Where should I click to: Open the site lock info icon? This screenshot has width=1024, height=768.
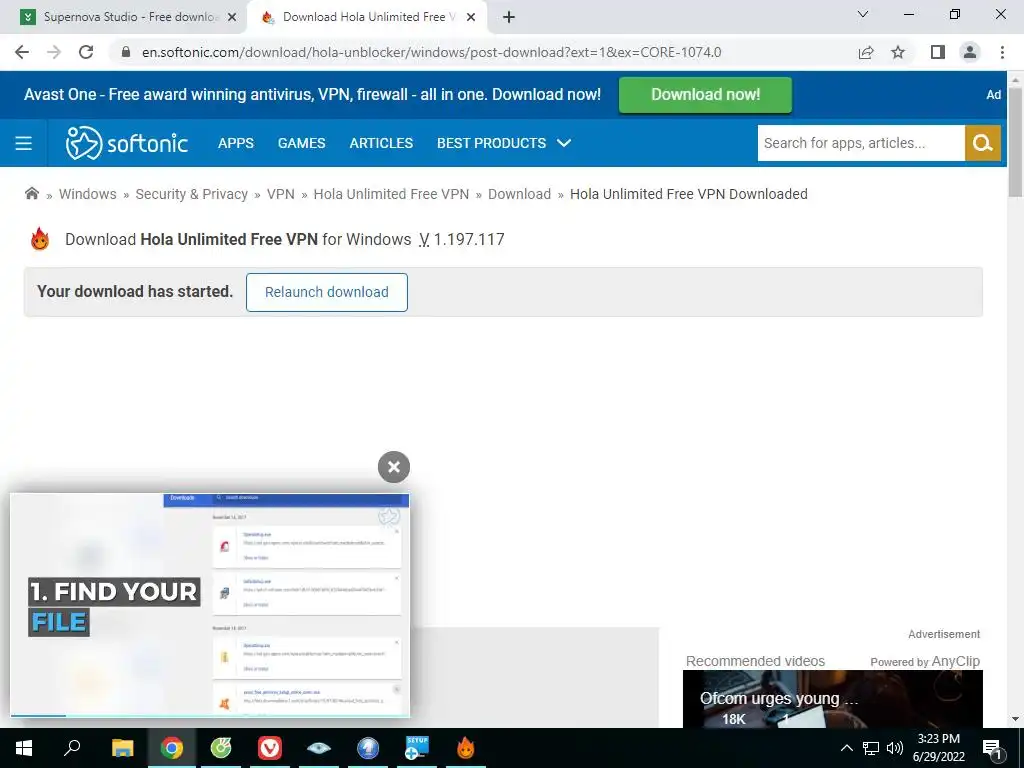click(x=126, y=52)
